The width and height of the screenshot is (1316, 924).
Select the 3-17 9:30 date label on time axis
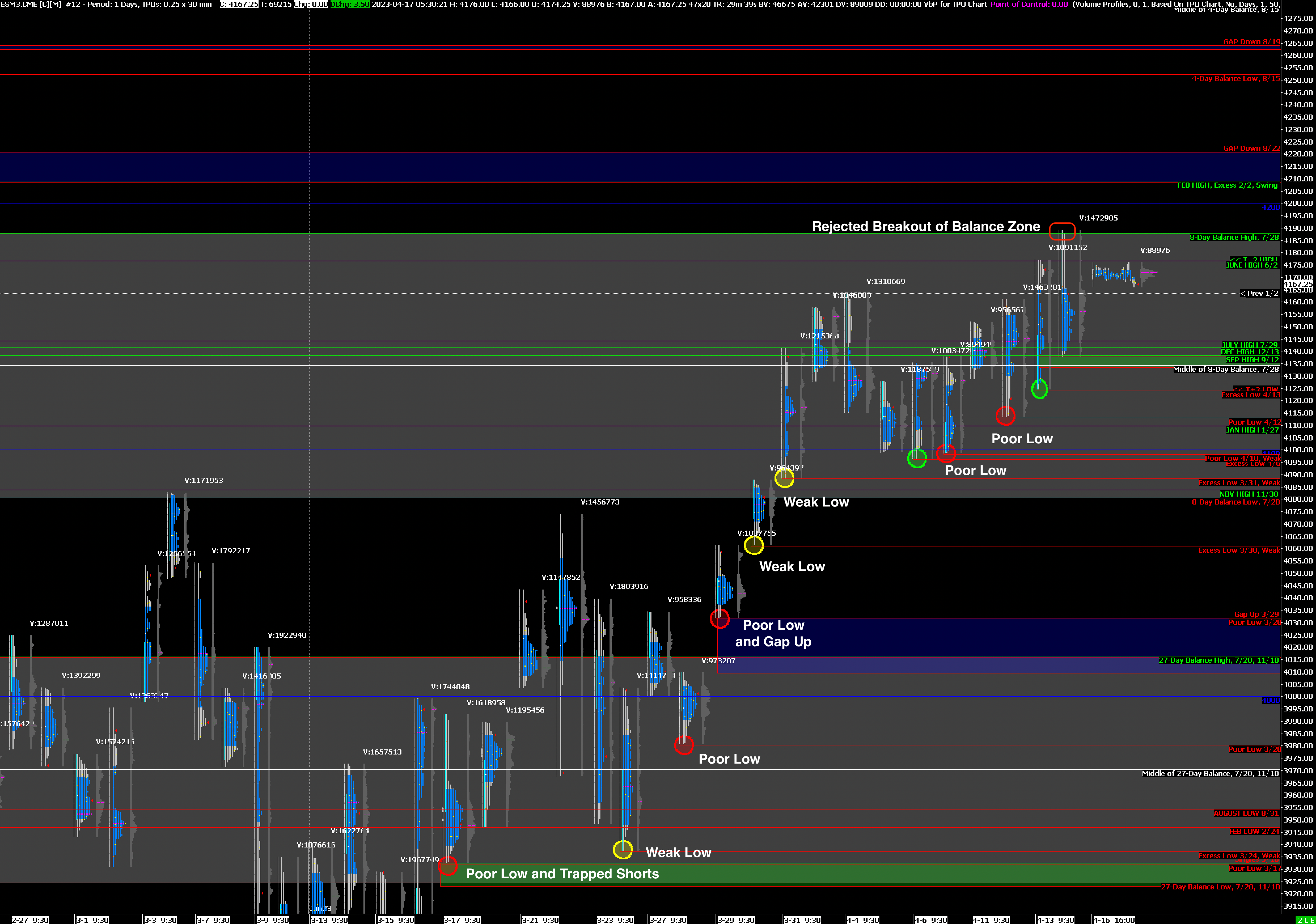[462, 920]
